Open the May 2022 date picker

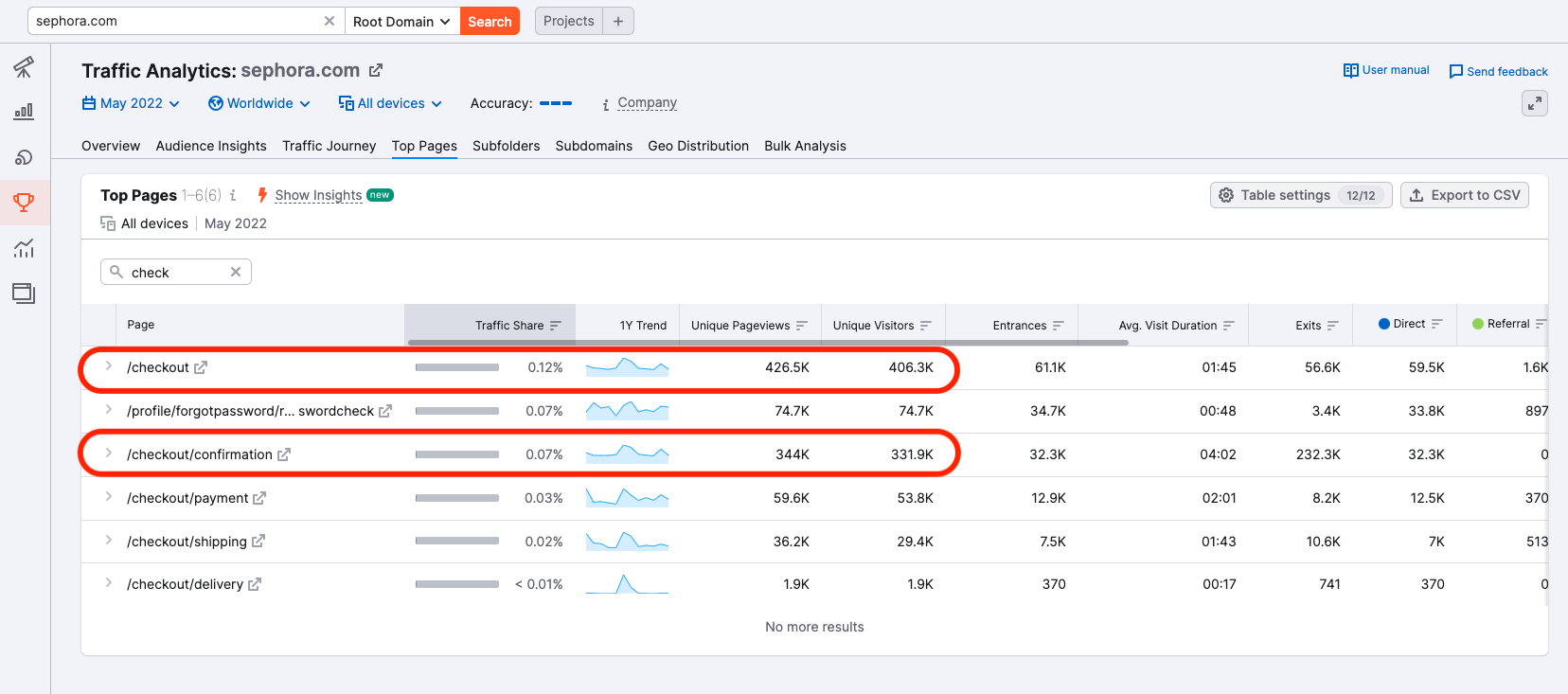tap(131, 103)
